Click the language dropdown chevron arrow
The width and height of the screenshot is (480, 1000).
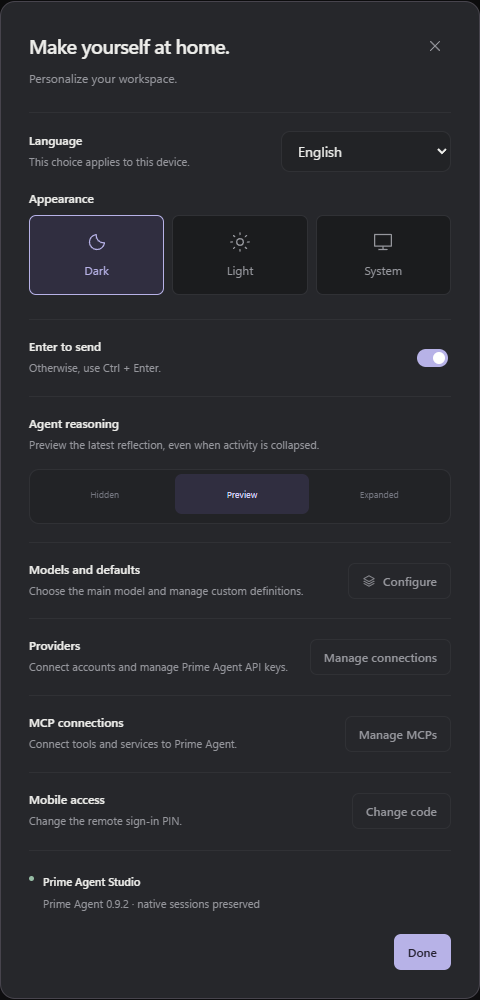(x=441, y=152)
